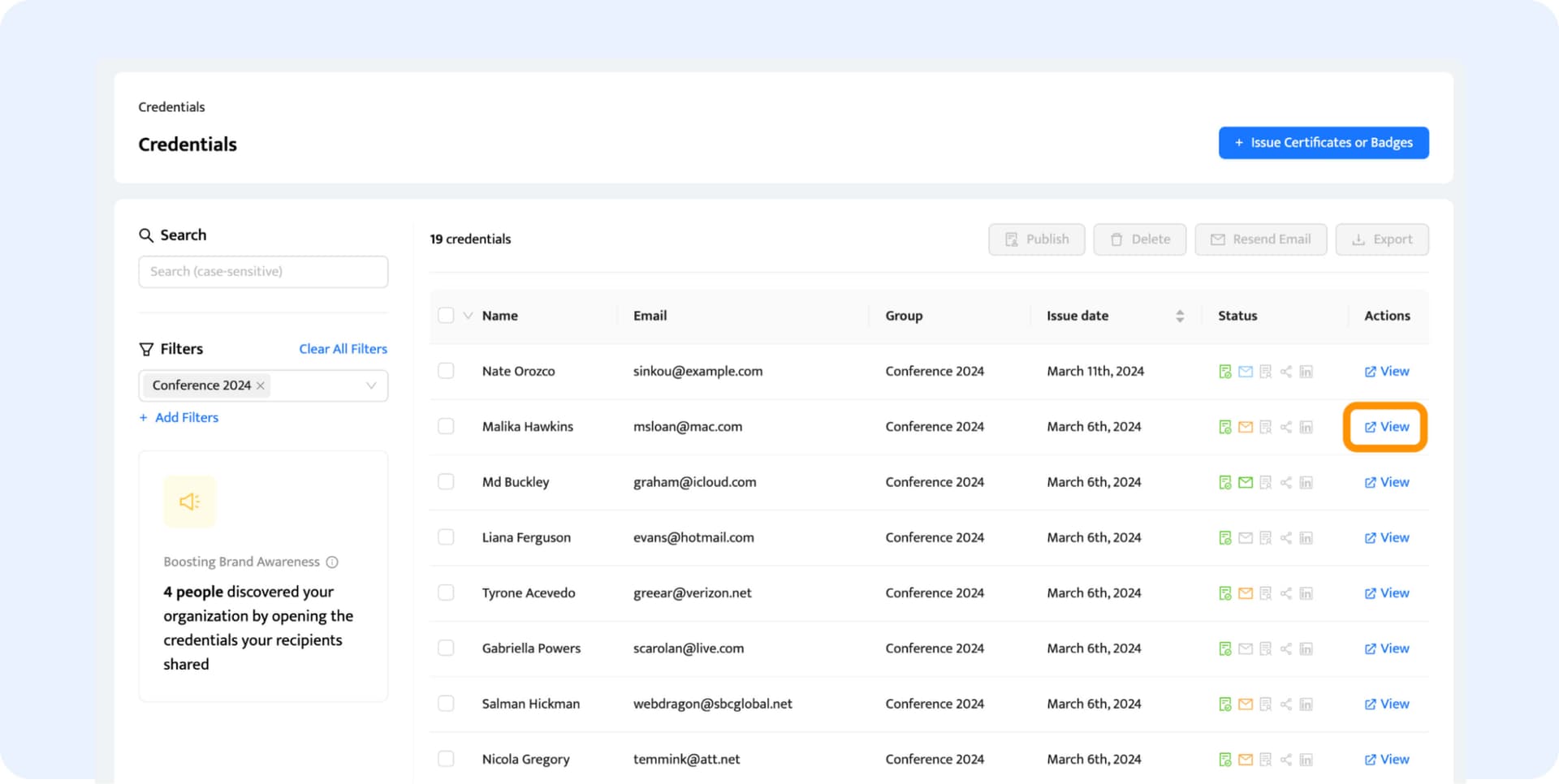
Task: Click the case-sensitive search input field
Action: point(263,272)
